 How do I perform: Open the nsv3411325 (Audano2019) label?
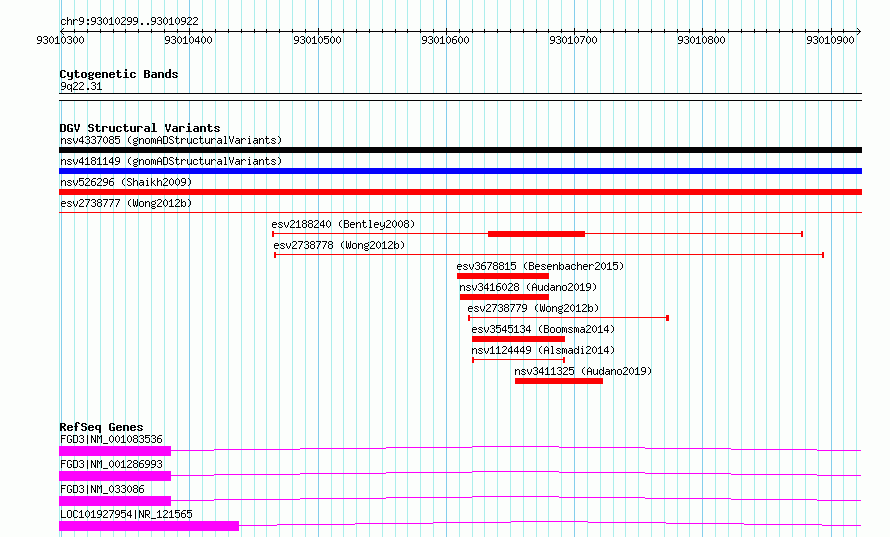583,371
